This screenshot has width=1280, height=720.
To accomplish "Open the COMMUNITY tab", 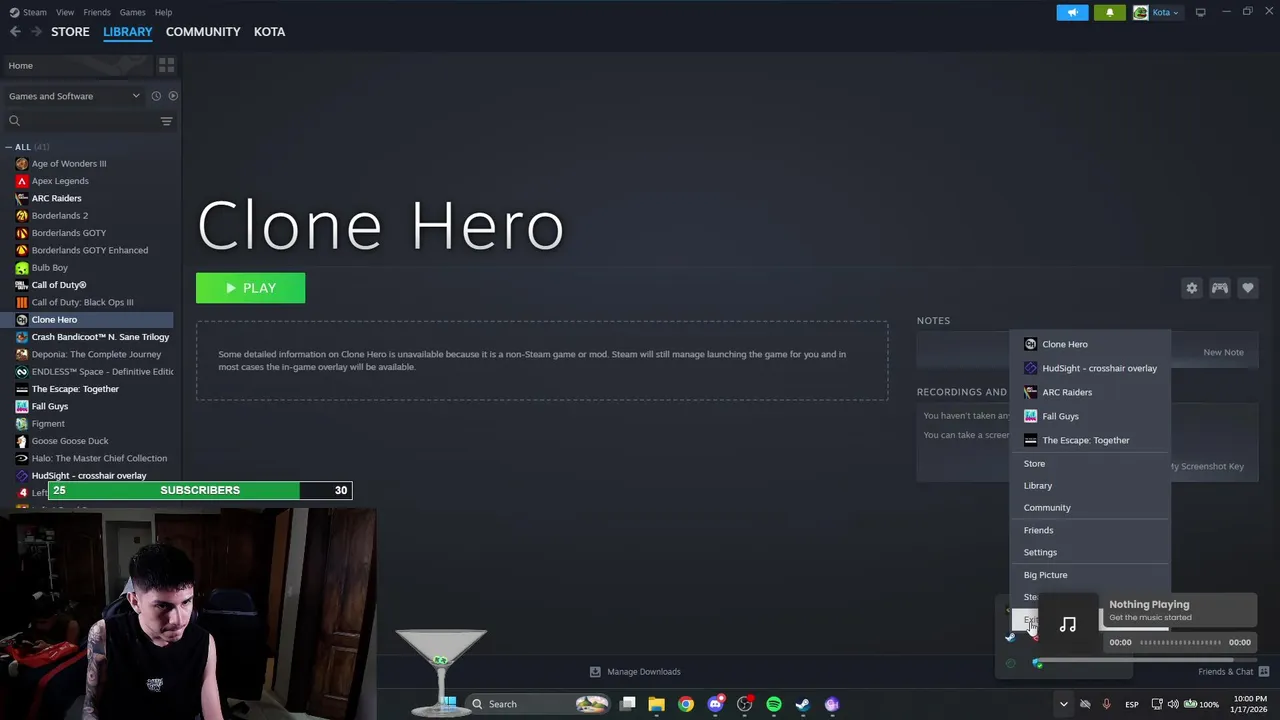I will coord(203,32).
